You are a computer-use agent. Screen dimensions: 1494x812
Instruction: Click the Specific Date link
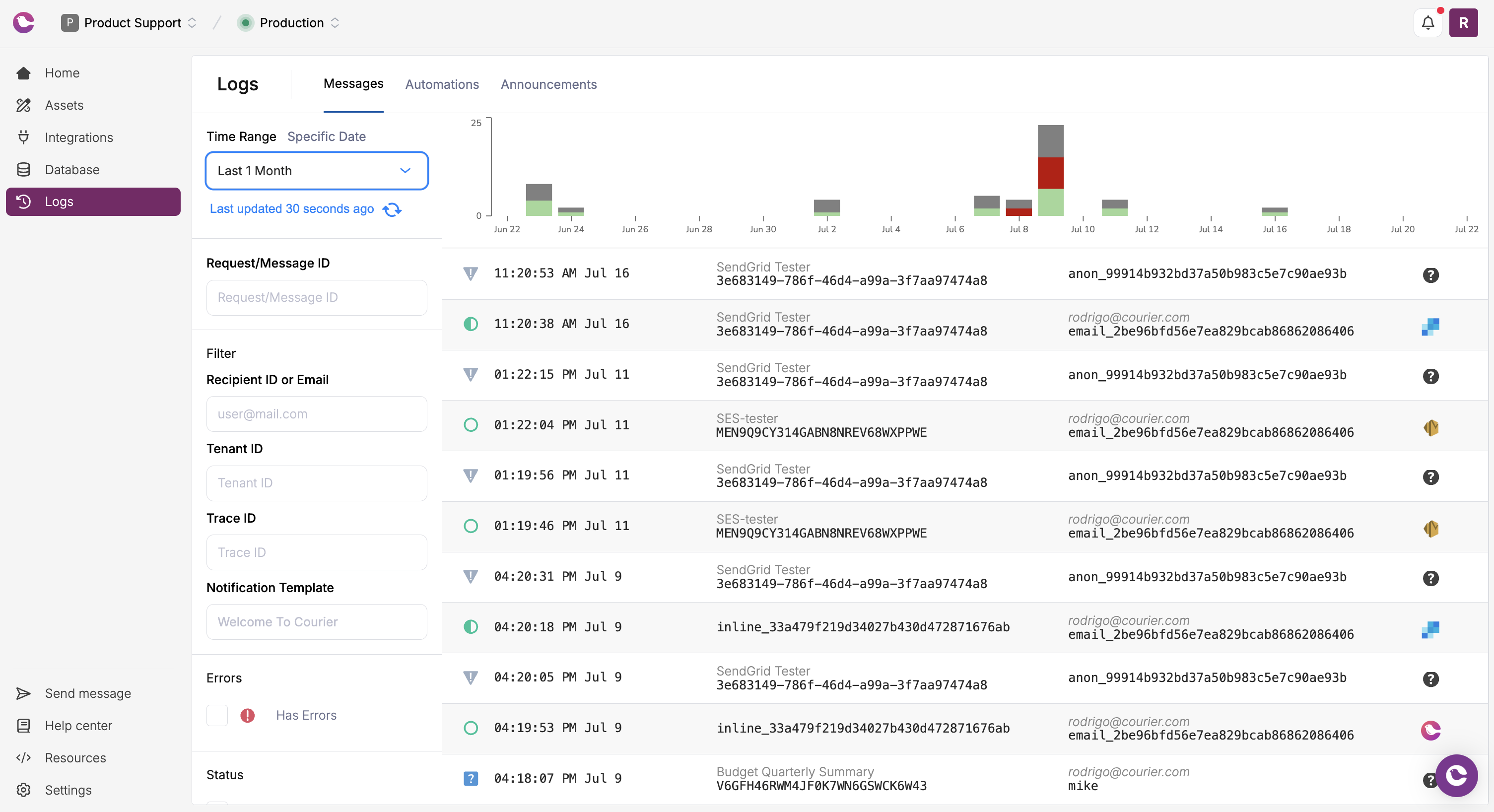click(x=327, y=136)
